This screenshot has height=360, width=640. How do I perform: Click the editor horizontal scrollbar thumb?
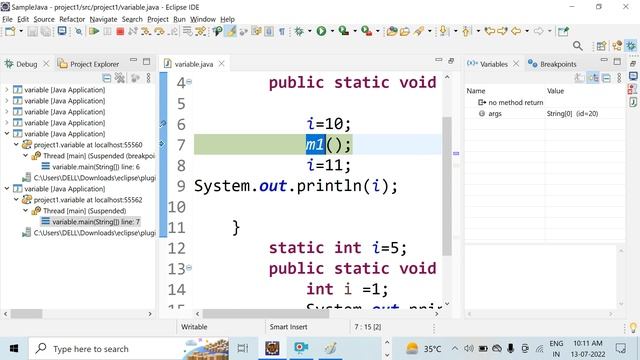[266, 314]
